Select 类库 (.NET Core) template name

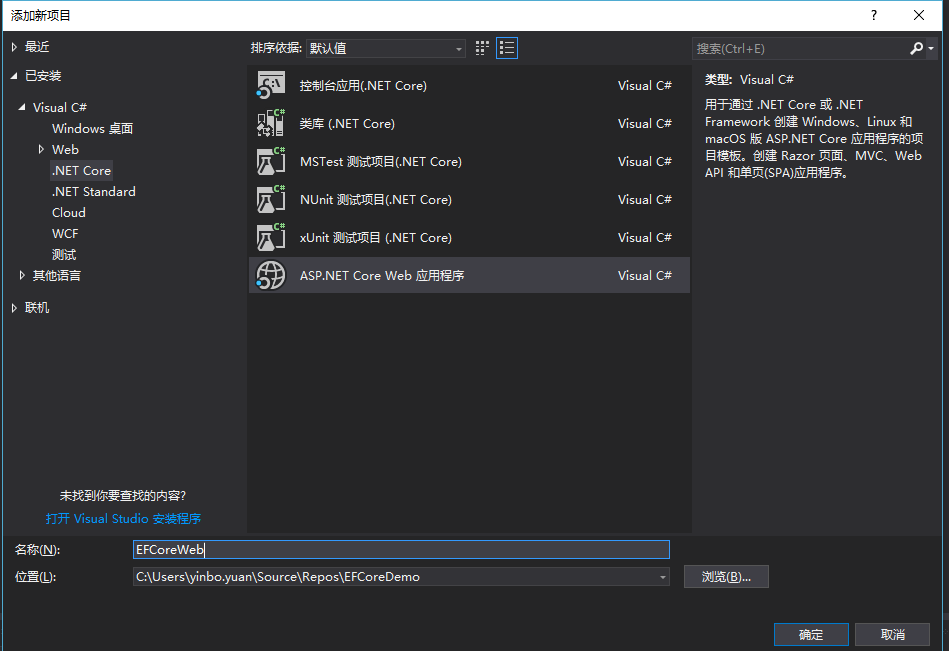click(x=347, y=123)
